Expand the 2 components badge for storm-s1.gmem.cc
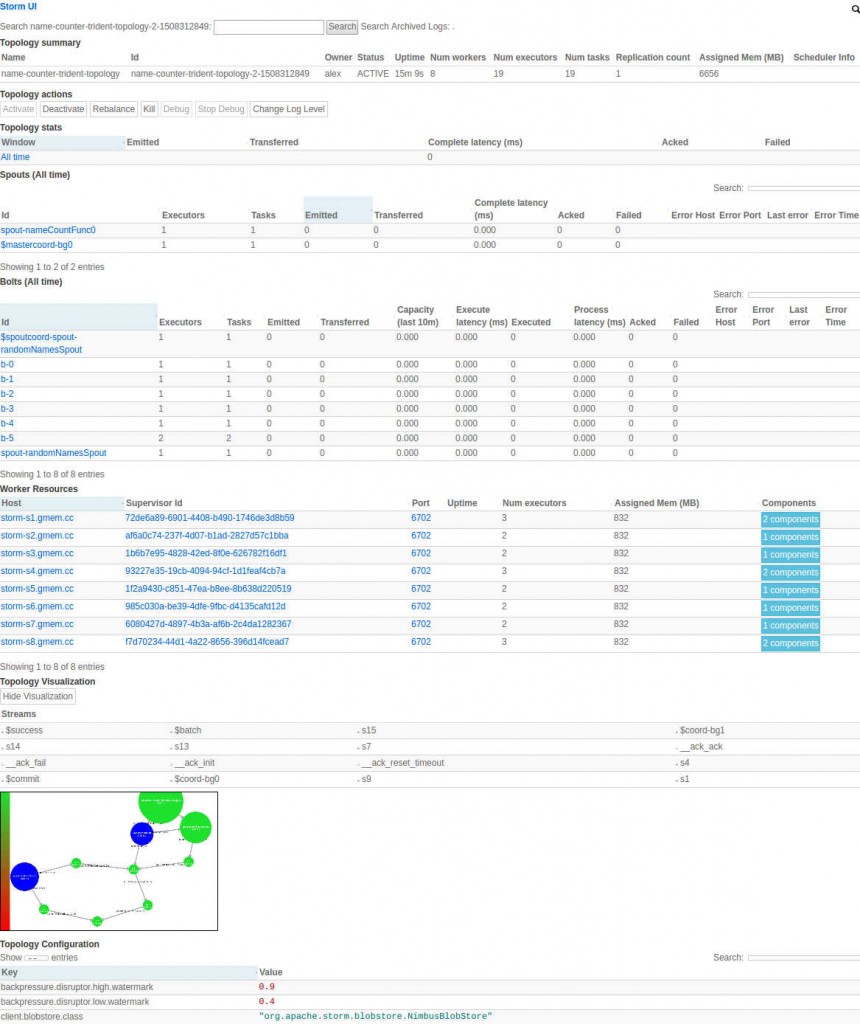860x1024 pixels. 790,519
